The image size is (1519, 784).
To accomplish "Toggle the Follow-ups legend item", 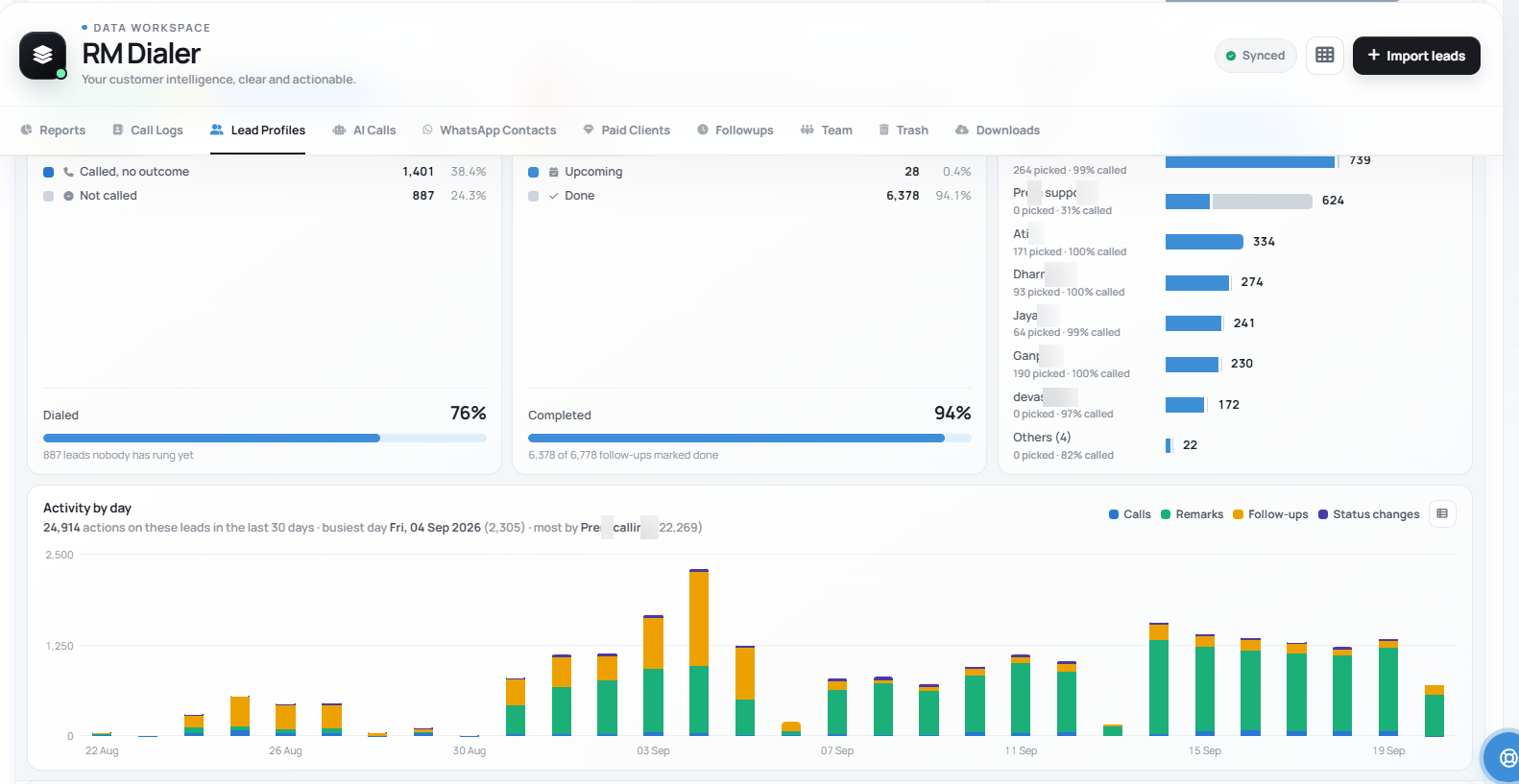I will point(1270,514).
